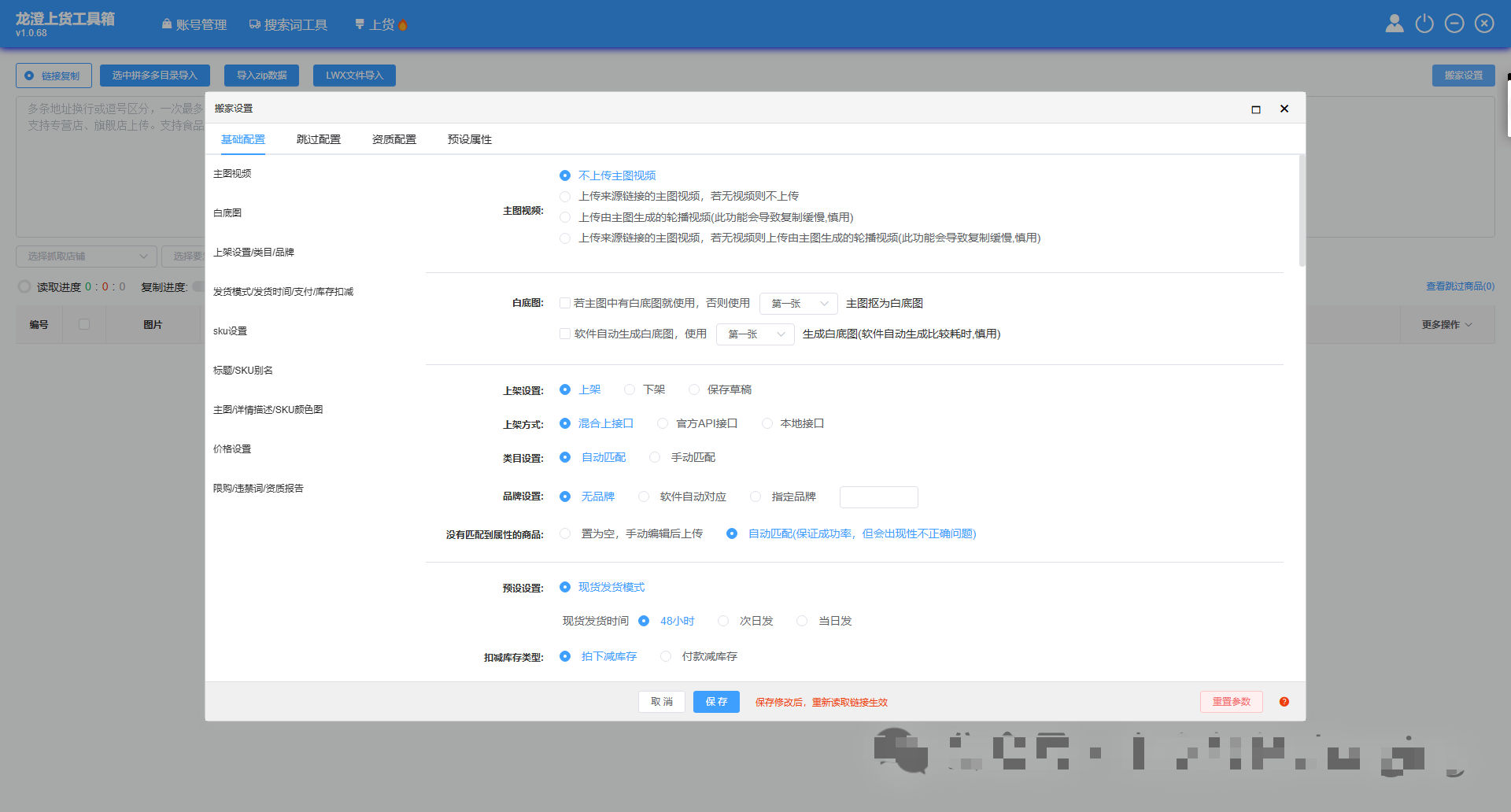1511x812 pixels.
Task: Expand the 更多操作 dropdown
Action: (1446, 325)
